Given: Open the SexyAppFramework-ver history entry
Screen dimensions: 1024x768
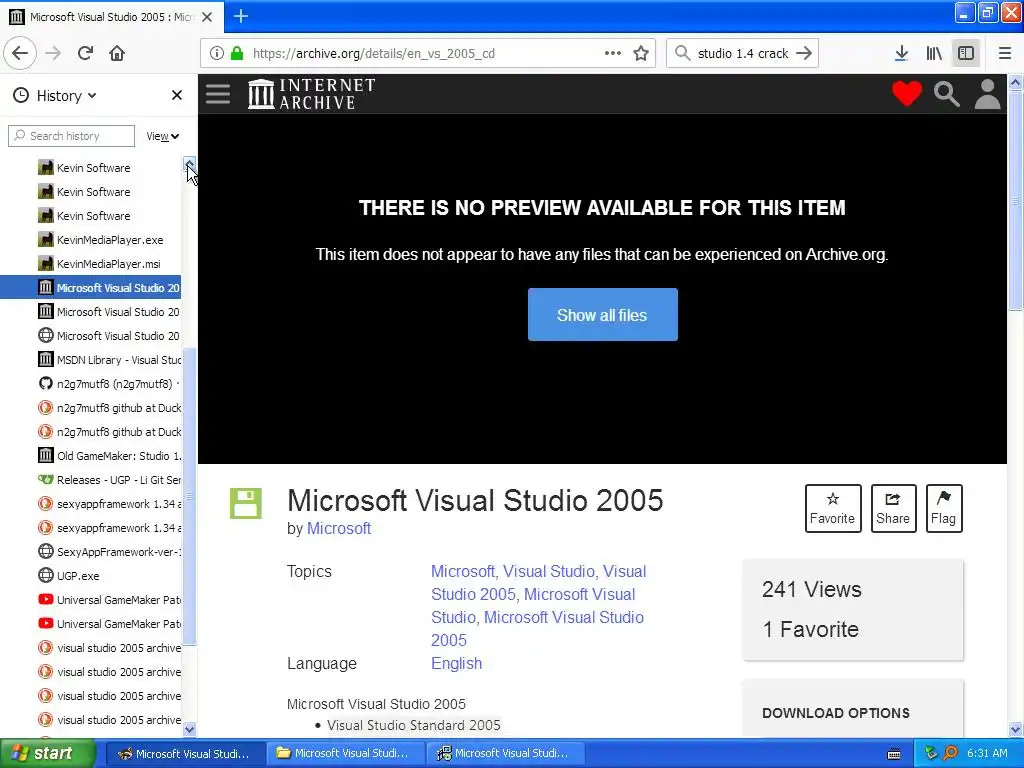Looking at the screenshot, I should point(109,552).
